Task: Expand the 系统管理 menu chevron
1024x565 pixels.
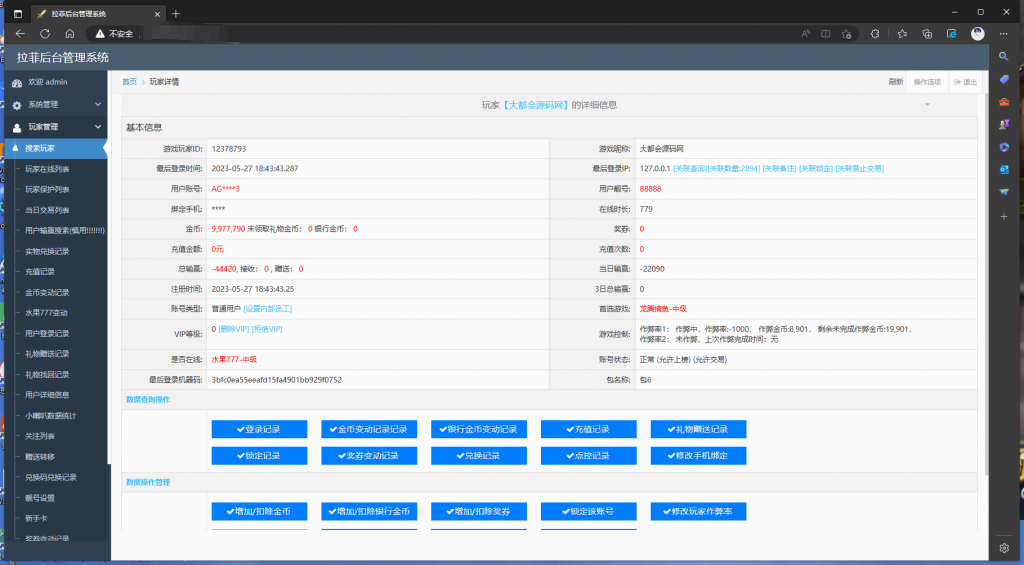Action: pos(98,105)
